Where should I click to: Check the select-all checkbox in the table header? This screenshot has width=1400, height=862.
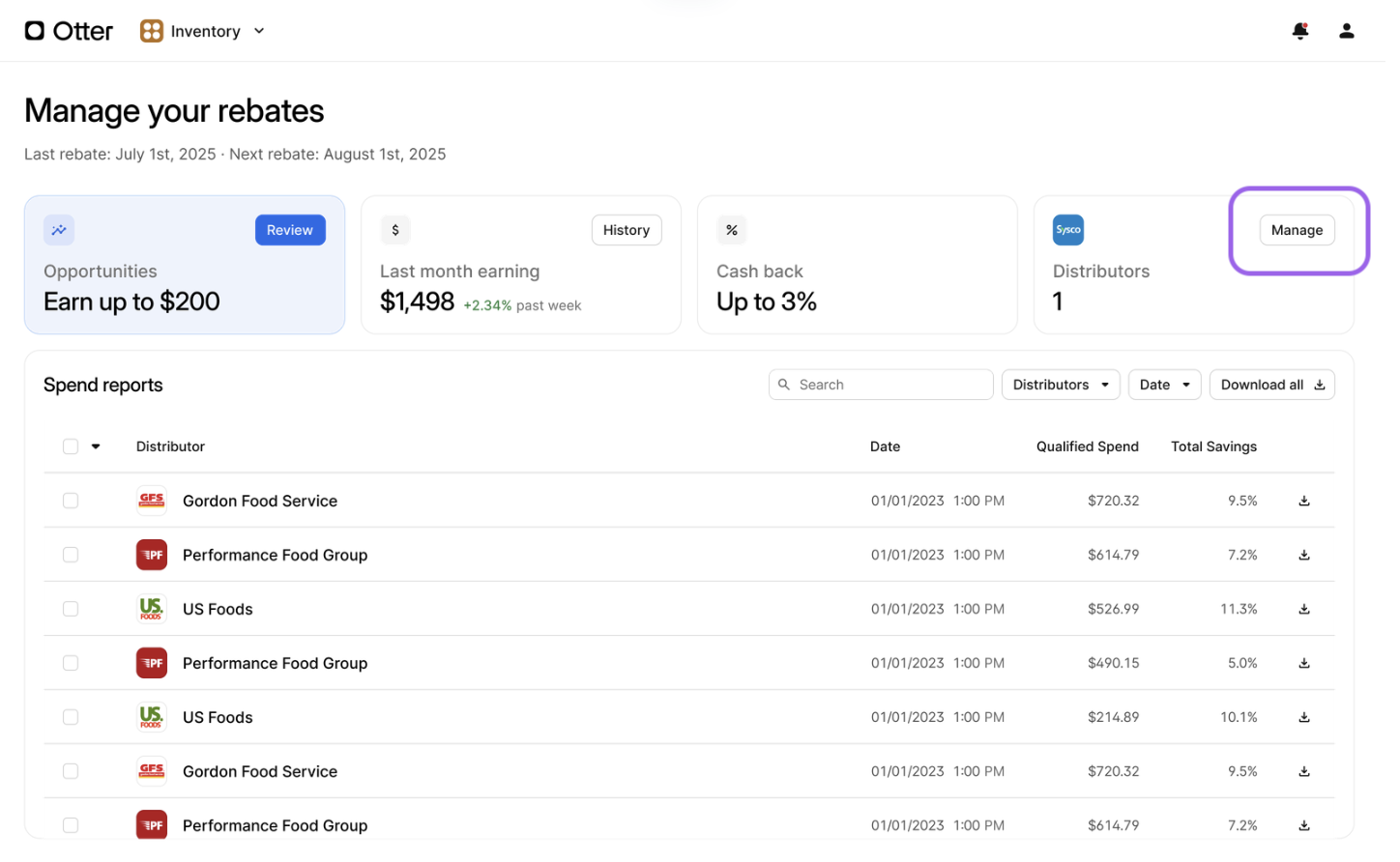tap(70, 446)
